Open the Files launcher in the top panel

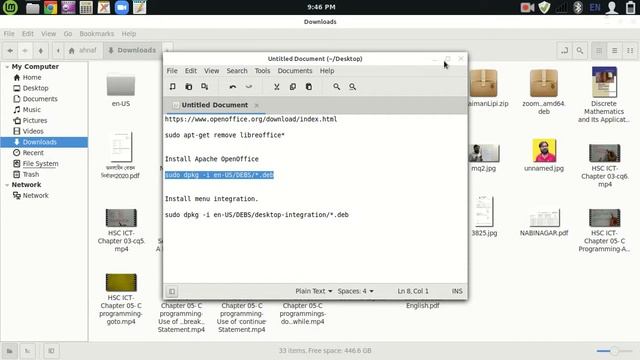pyautogui.click(x=33, y=7)
